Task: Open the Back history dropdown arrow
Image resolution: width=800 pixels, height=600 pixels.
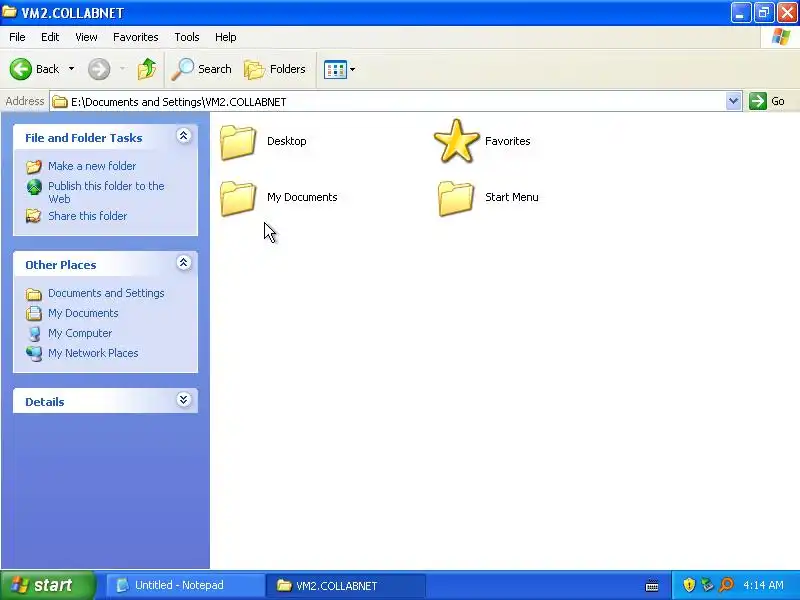Action: pos(71,69)
